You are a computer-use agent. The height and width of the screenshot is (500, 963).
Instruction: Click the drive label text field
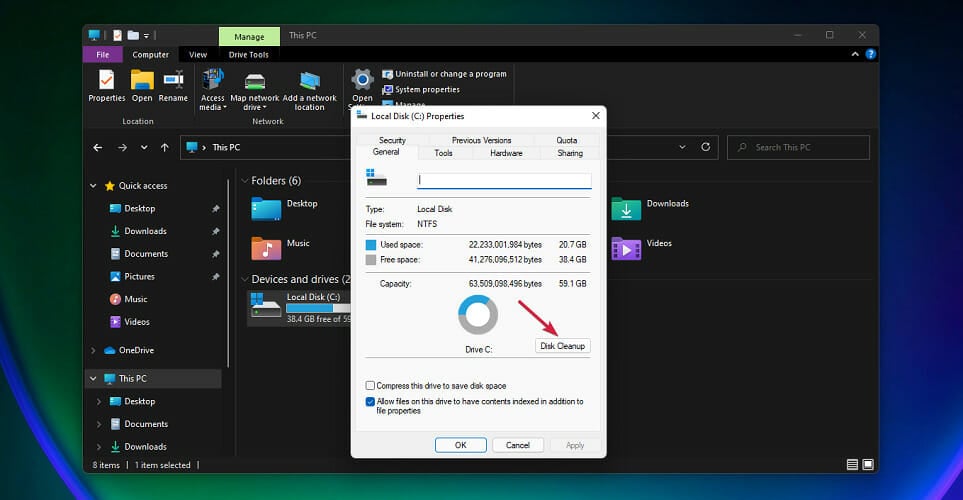(504, 180)
